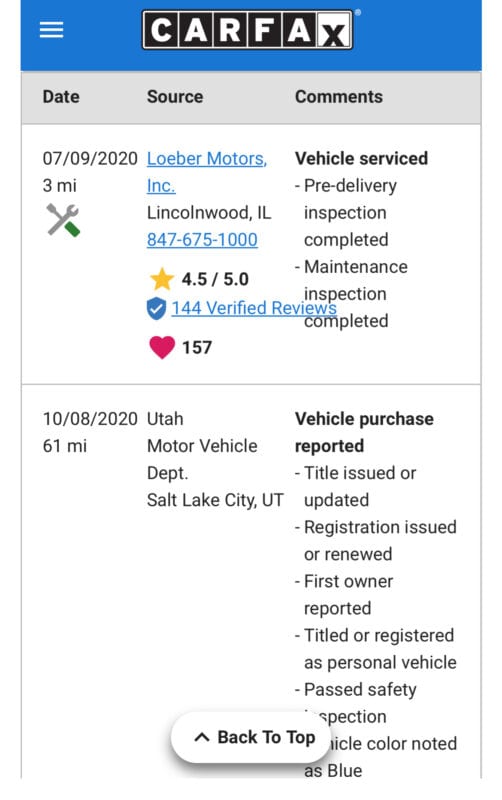The height and width of the screenshot is (800, 502).
Task: Click the Vehicle purchase reported heading
Action: (364, 432)
